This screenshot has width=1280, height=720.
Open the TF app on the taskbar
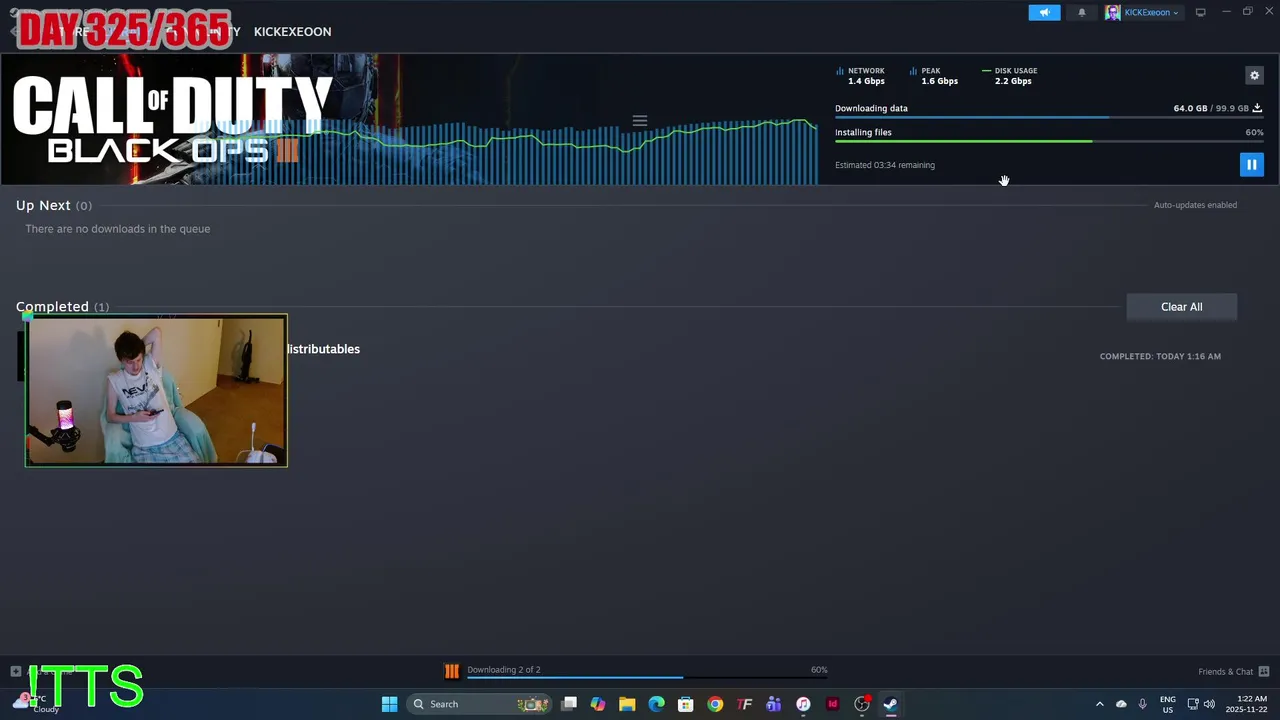click(744, 704)
